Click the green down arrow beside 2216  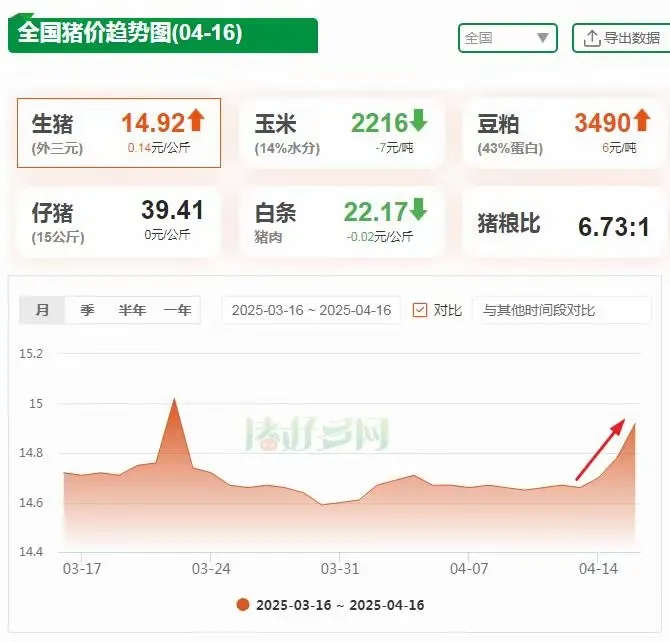click(x=418, y=121)
